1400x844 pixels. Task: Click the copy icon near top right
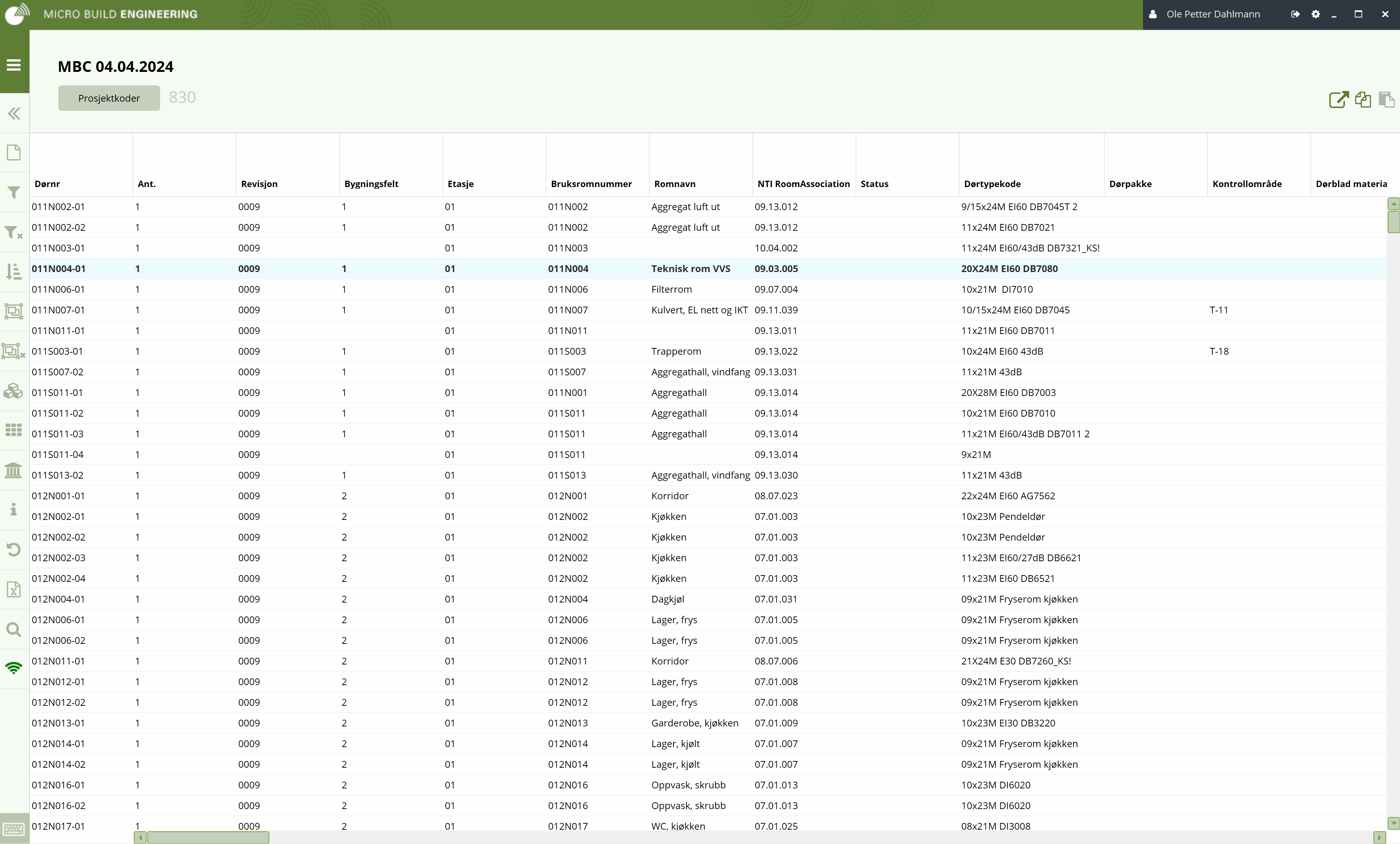pyautogui.click(x=1363, y=99)
